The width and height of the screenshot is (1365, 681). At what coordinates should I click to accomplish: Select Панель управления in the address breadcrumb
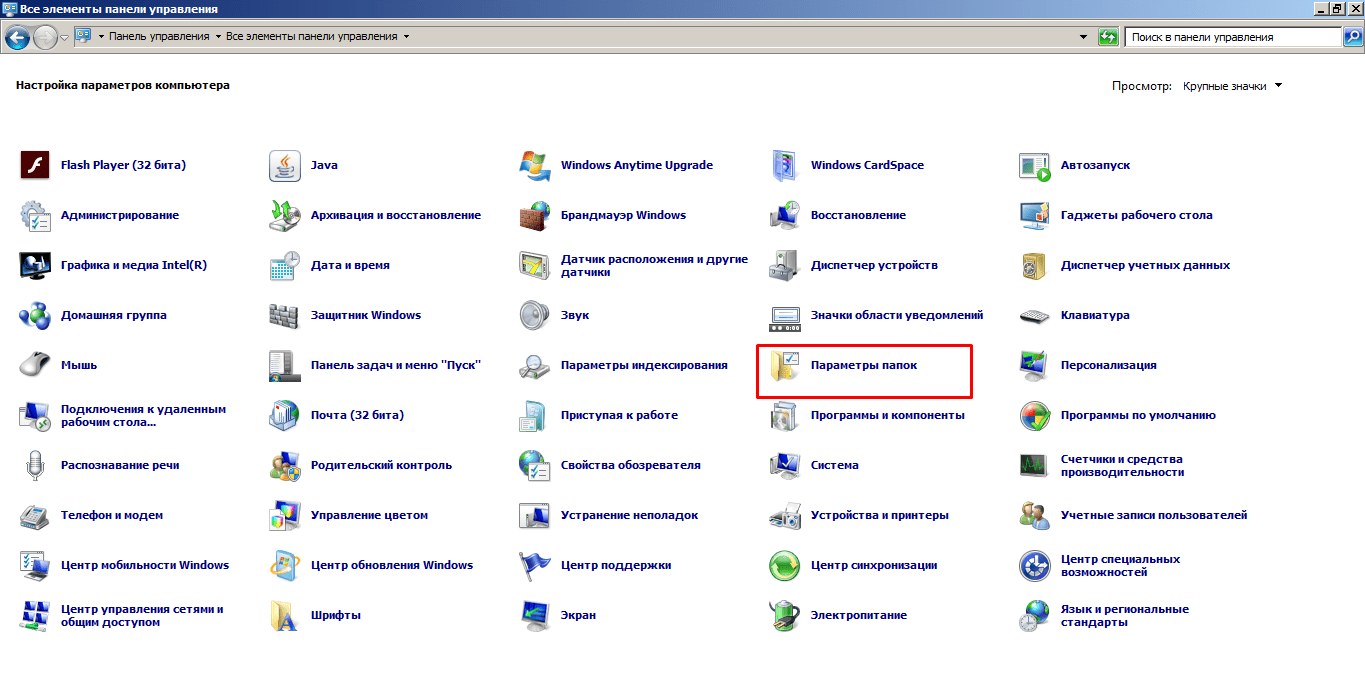point(159,37)
